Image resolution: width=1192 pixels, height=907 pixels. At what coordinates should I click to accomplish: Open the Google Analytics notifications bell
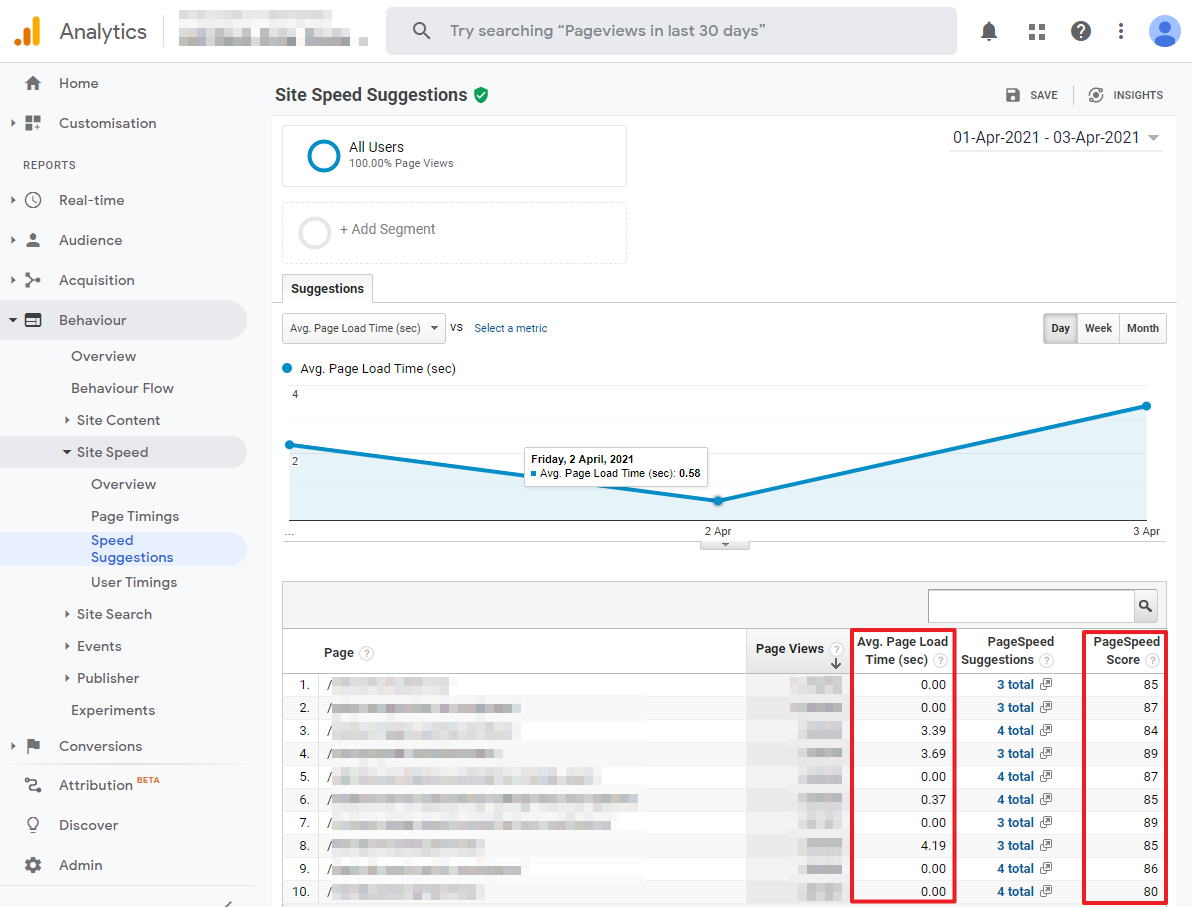[x=989, y=31]
